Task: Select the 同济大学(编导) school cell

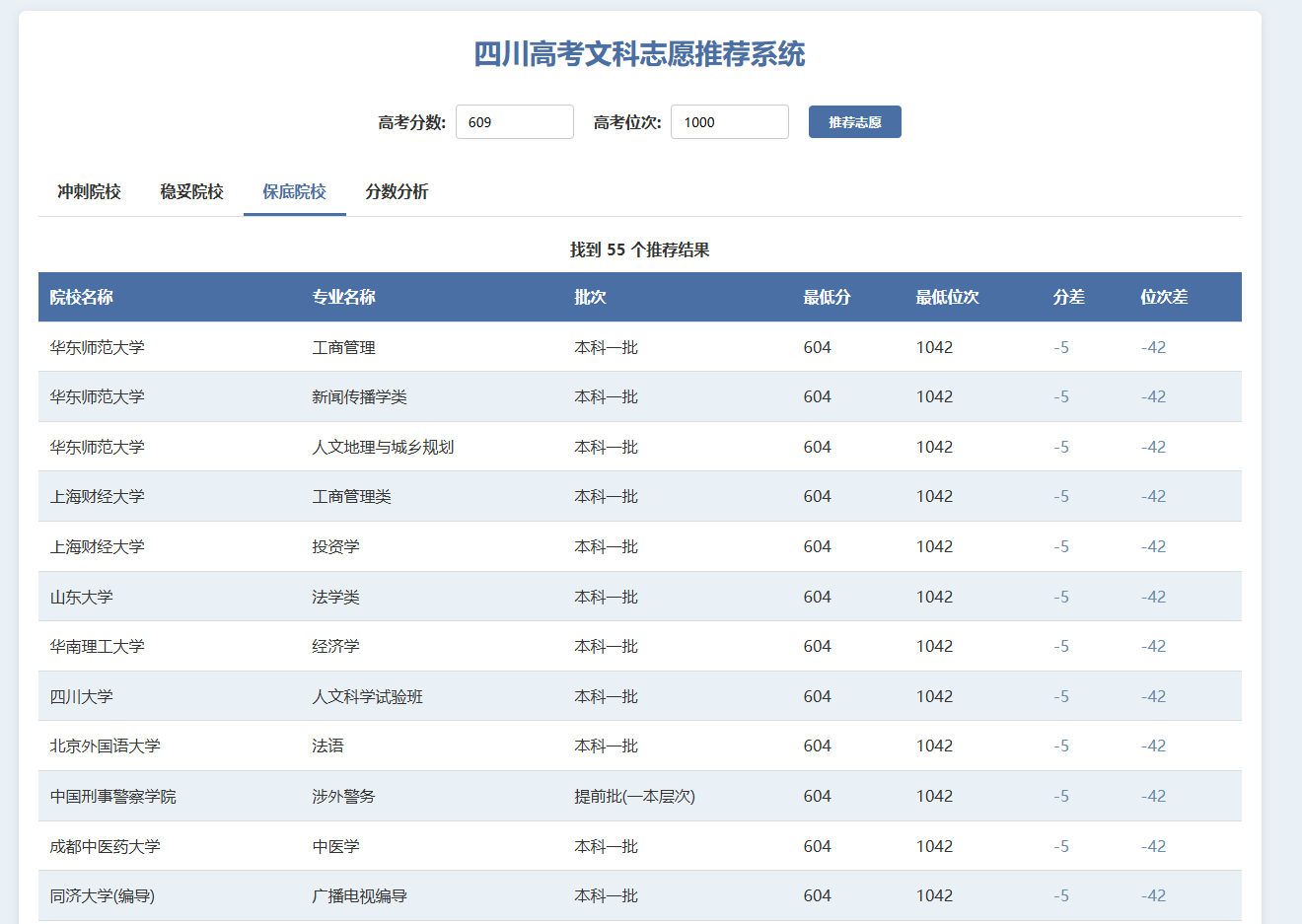Action: point(103,895)
